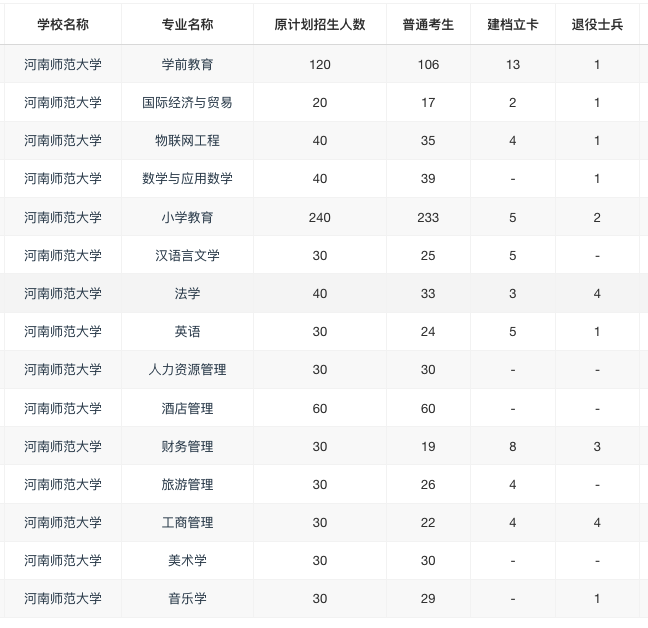Click the 普通考生 value 39
This screenshot has height=628, width=648.
pos(428,178)
